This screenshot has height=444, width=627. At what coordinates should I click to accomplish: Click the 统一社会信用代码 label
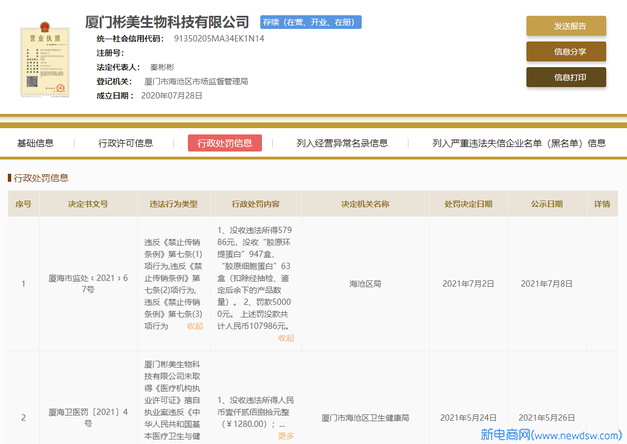click(x=130, y=39)
